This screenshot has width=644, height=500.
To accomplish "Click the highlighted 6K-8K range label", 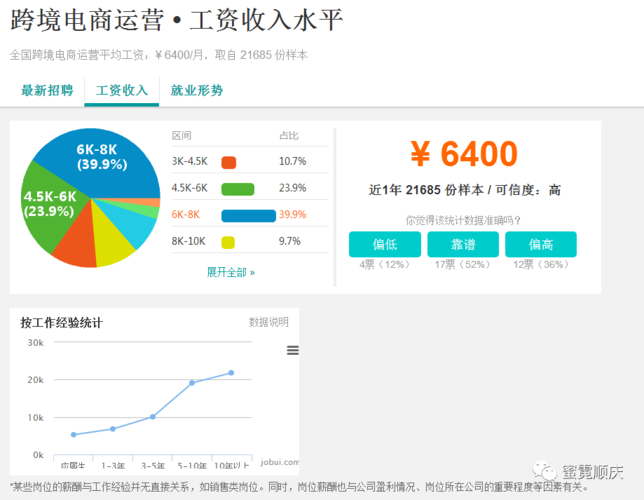I will click(186, 214).
